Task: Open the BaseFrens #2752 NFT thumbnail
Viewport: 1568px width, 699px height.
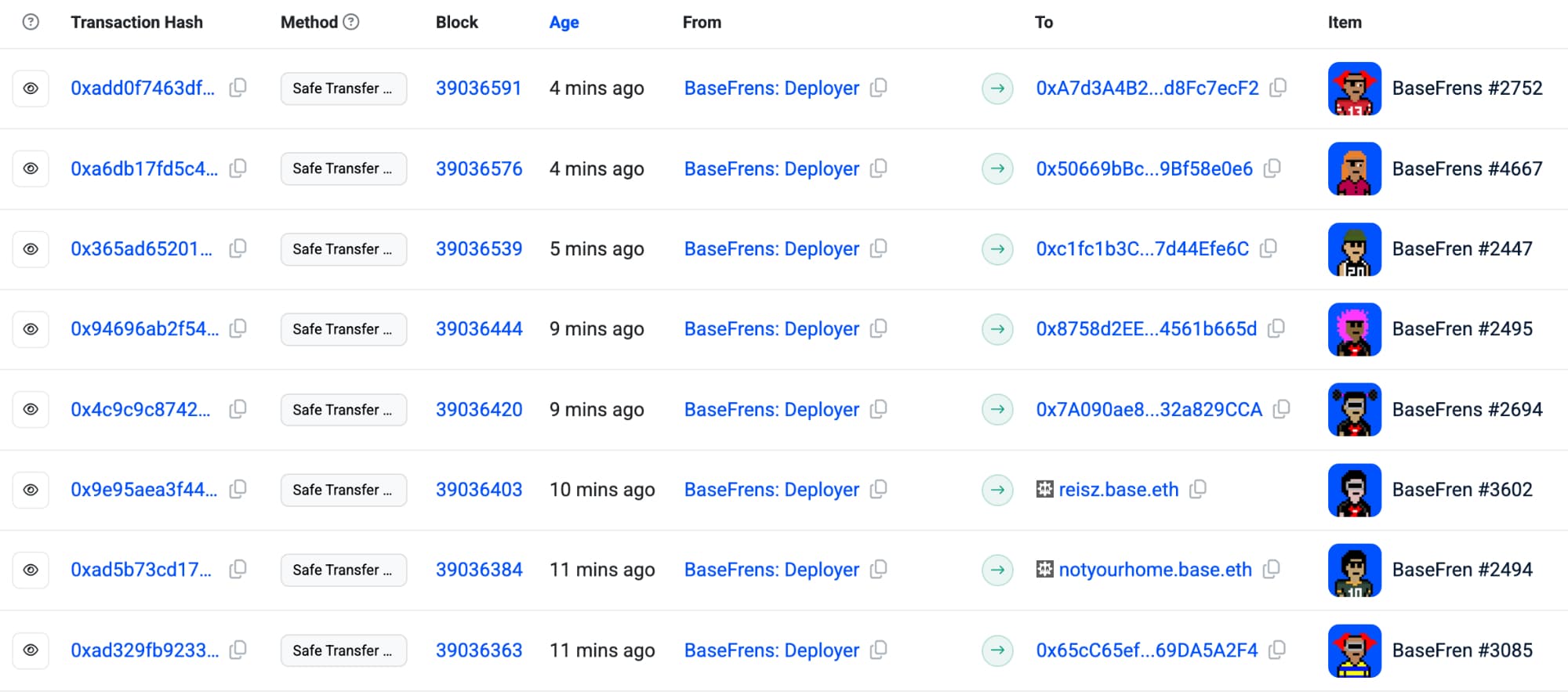Action: [x=1354, y=89]
